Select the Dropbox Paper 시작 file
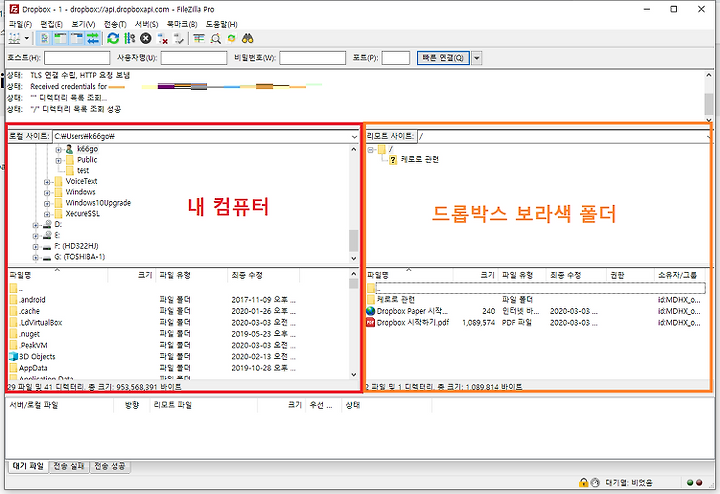The height and width of the screenshot is (494, 720). point(536,311)
